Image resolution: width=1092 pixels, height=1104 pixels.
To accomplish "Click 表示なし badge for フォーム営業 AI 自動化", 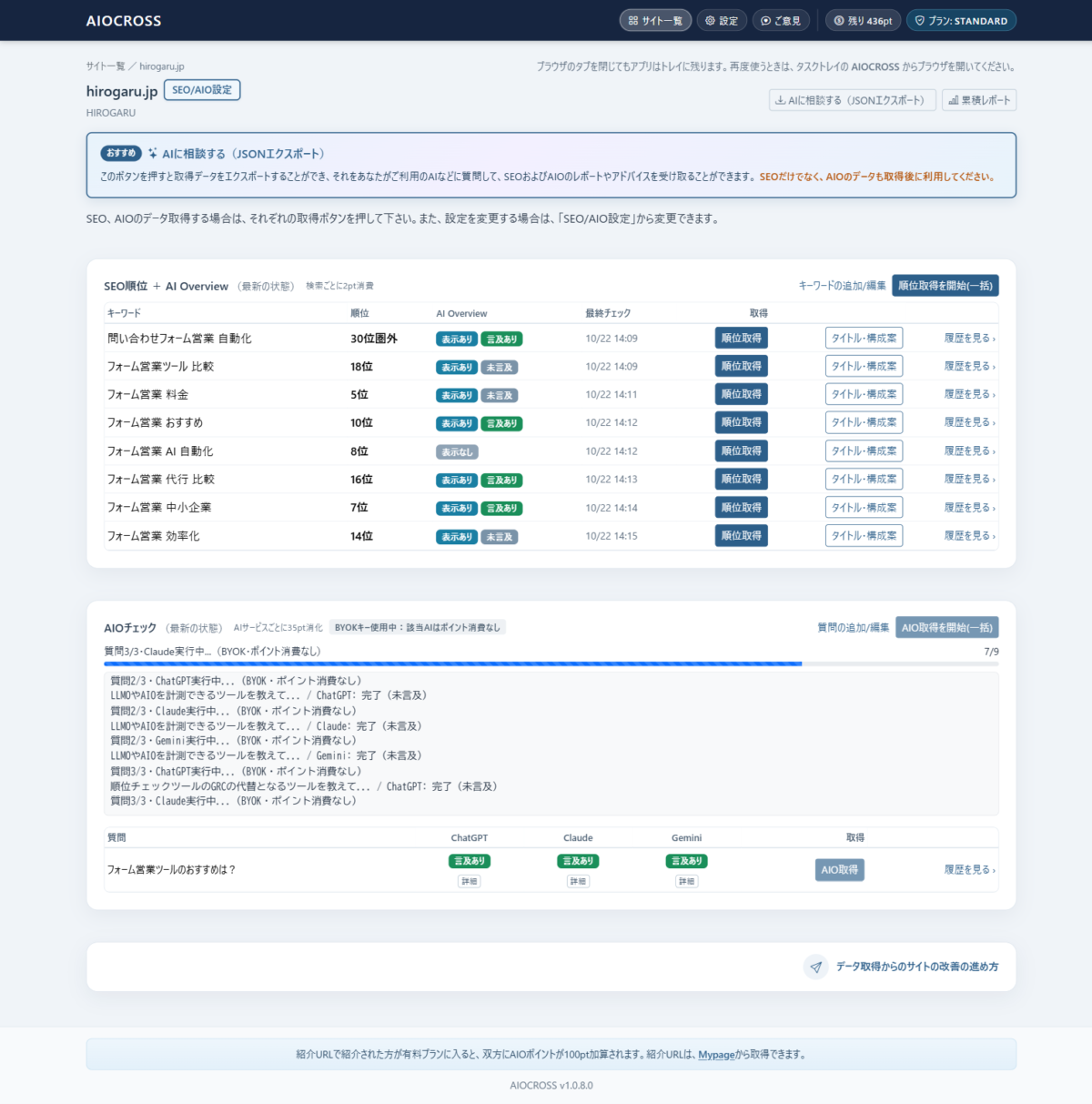I will click(x=457, y=452).
